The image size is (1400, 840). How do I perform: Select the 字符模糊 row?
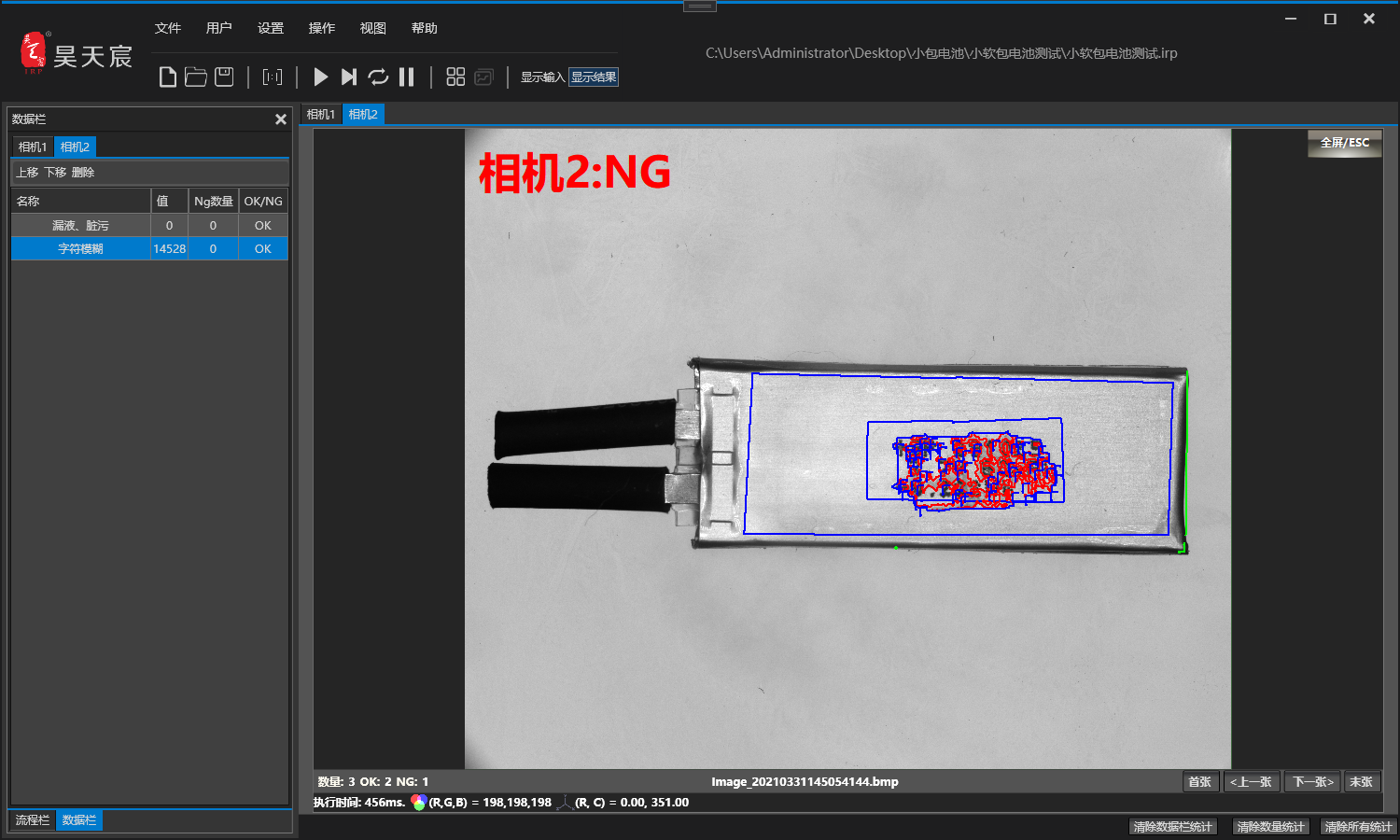pyautogui.click(x=149, y=248)
